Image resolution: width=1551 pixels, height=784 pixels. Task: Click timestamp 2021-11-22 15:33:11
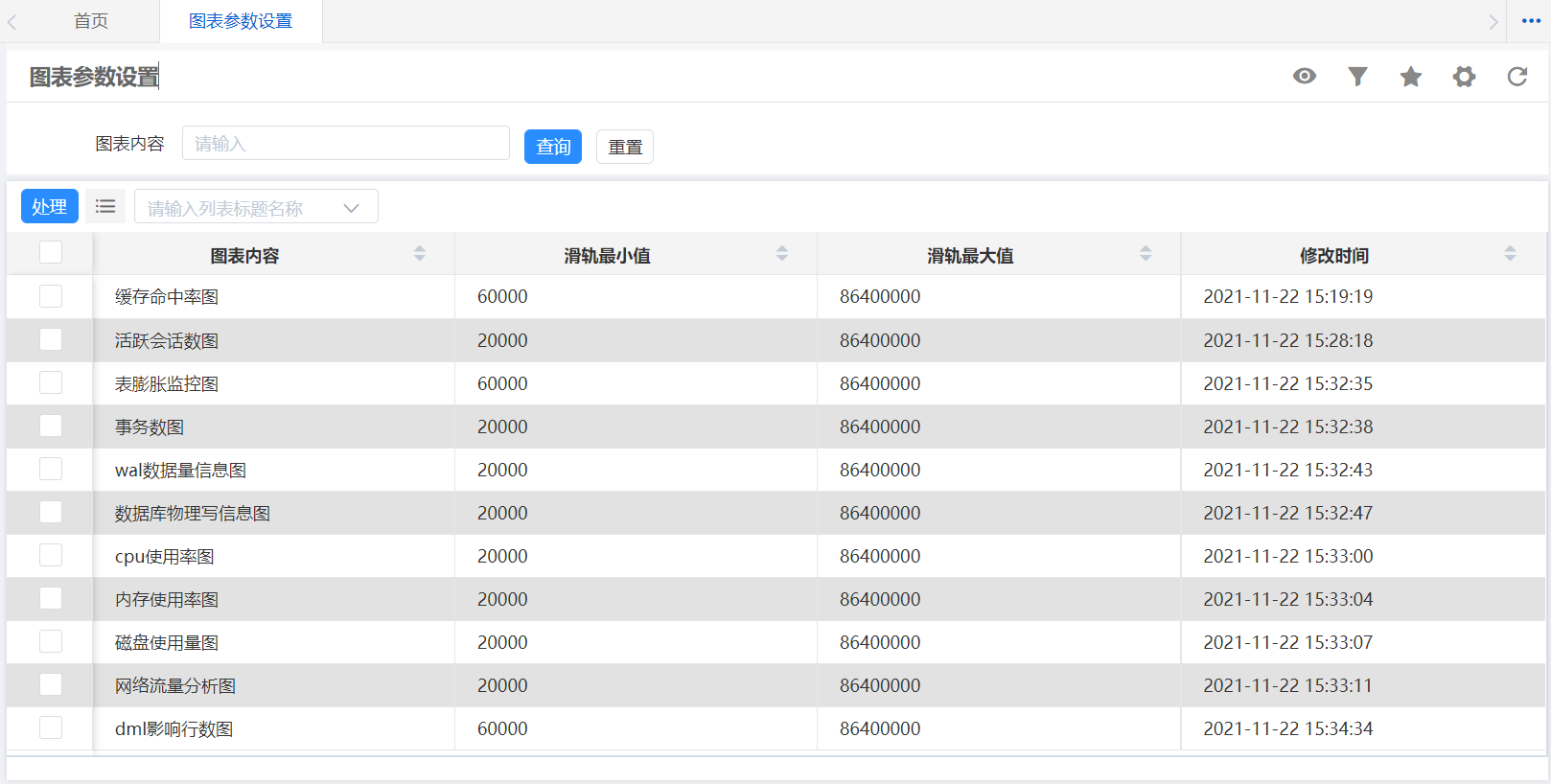coord(1288,685)
